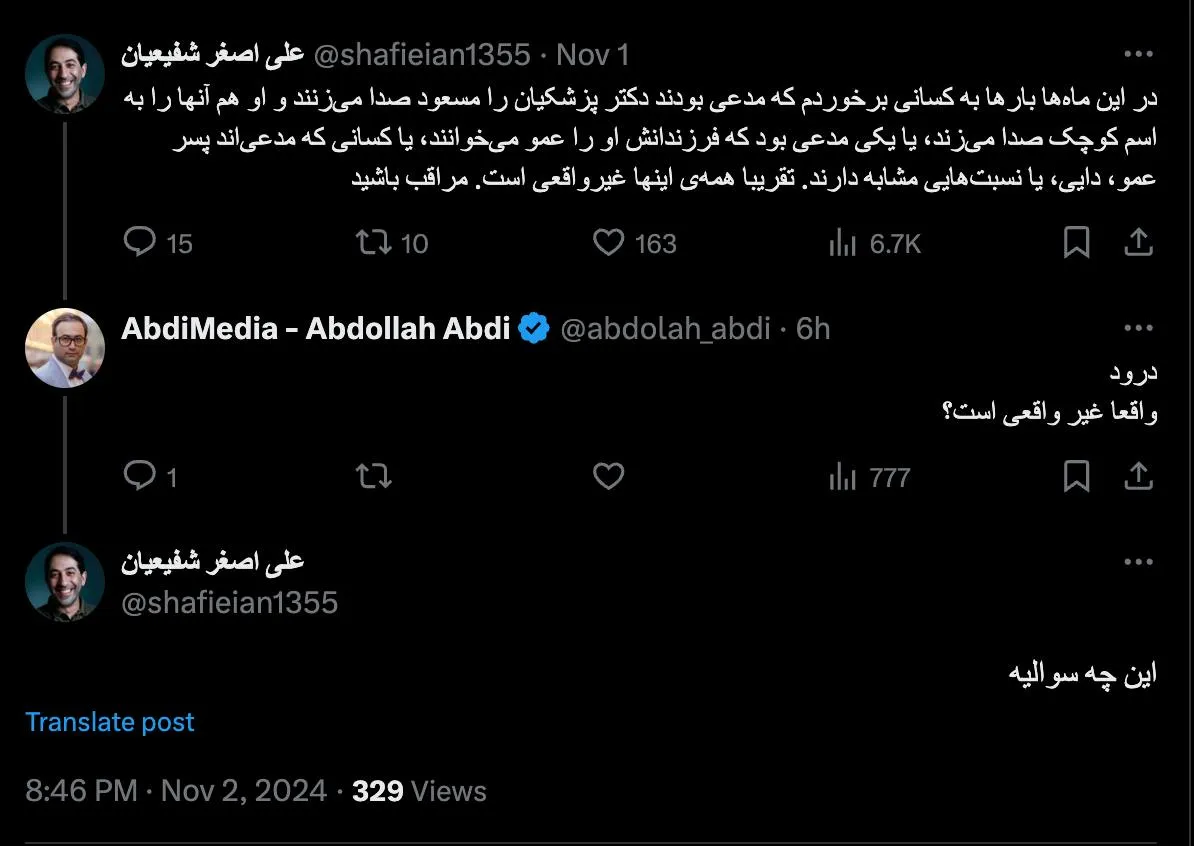This screenshot has width=1194, height=846.
Task: Click the views icon showing 777
Action: click(x=840, y=477)
